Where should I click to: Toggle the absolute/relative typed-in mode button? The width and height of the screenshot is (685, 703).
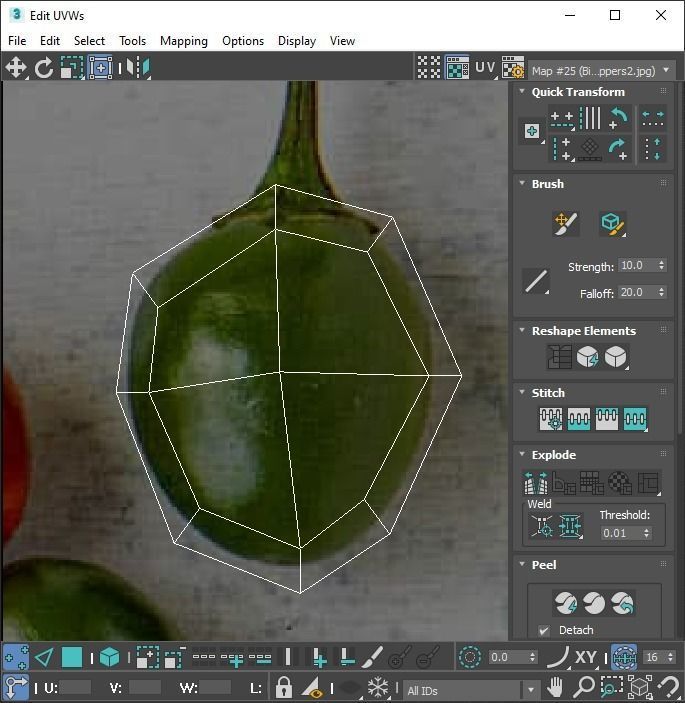pyautogui.click(x=16, y=687)
